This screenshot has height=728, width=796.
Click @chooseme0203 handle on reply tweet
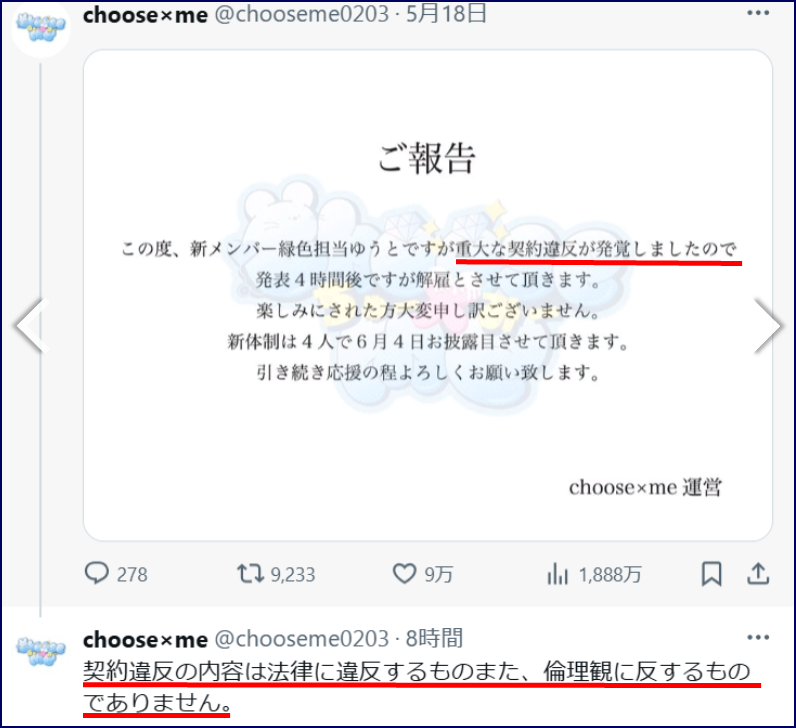(302, 639)
